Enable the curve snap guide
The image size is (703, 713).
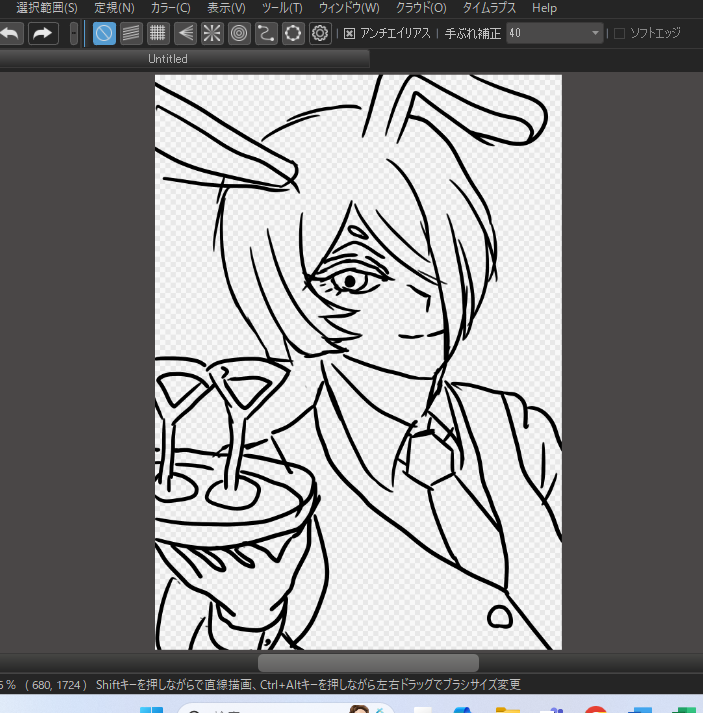[x=266, y=33]
